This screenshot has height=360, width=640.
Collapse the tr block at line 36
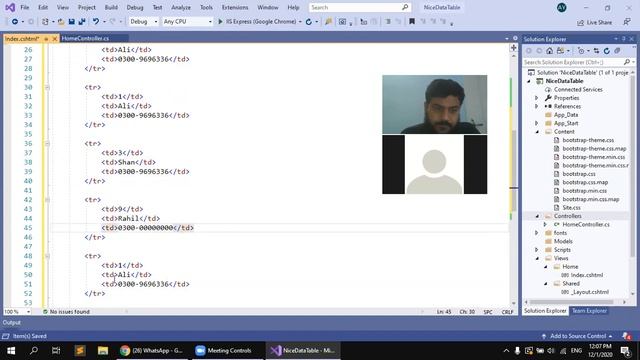47,144
